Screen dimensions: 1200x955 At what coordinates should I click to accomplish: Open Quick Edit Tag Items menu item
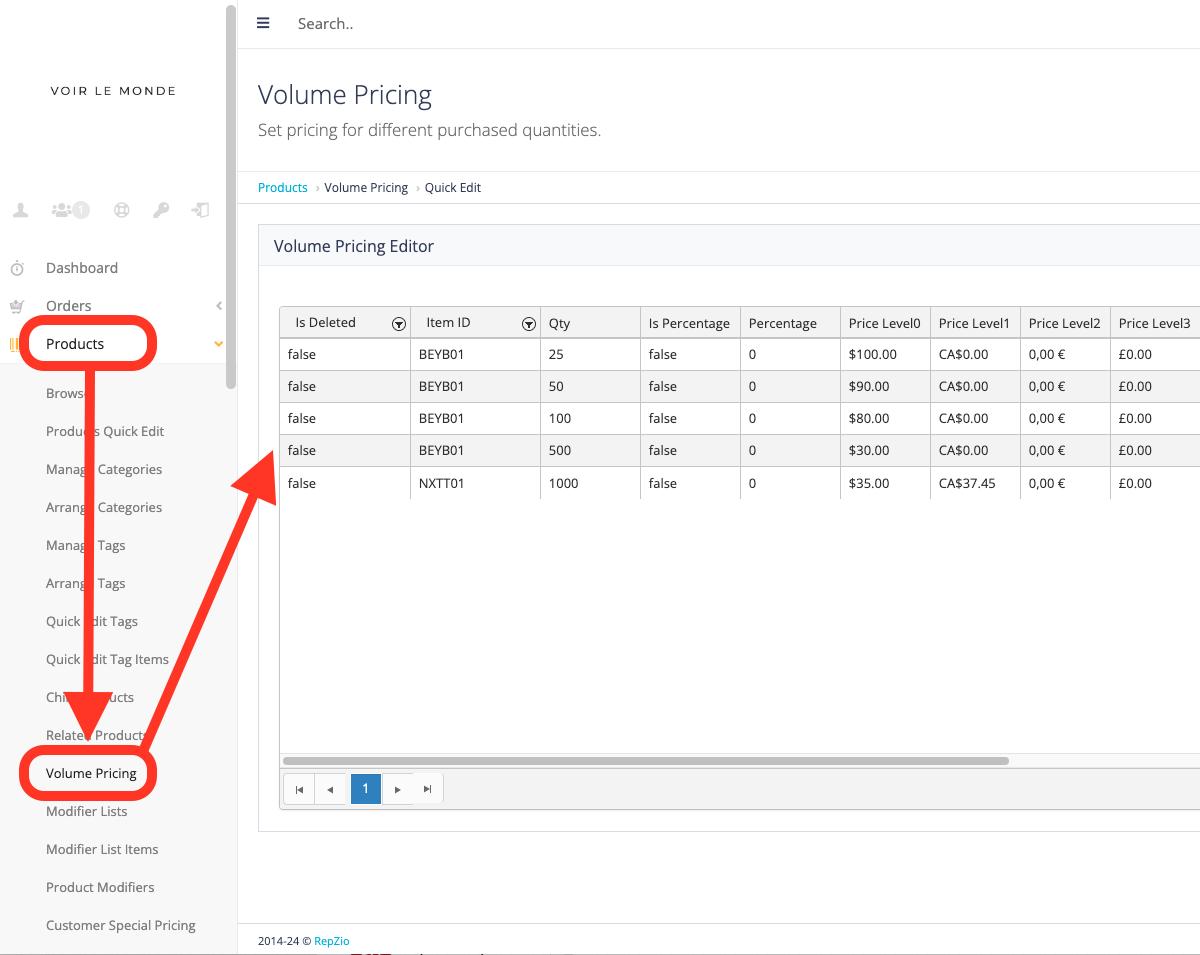[x=107, y=659]
